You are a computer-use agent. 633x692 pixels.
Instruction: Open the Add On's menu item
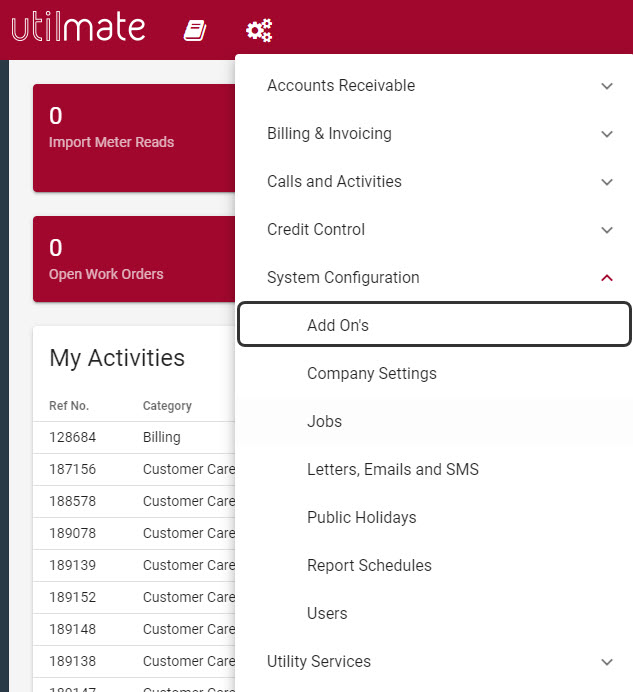tap(338, 326)
